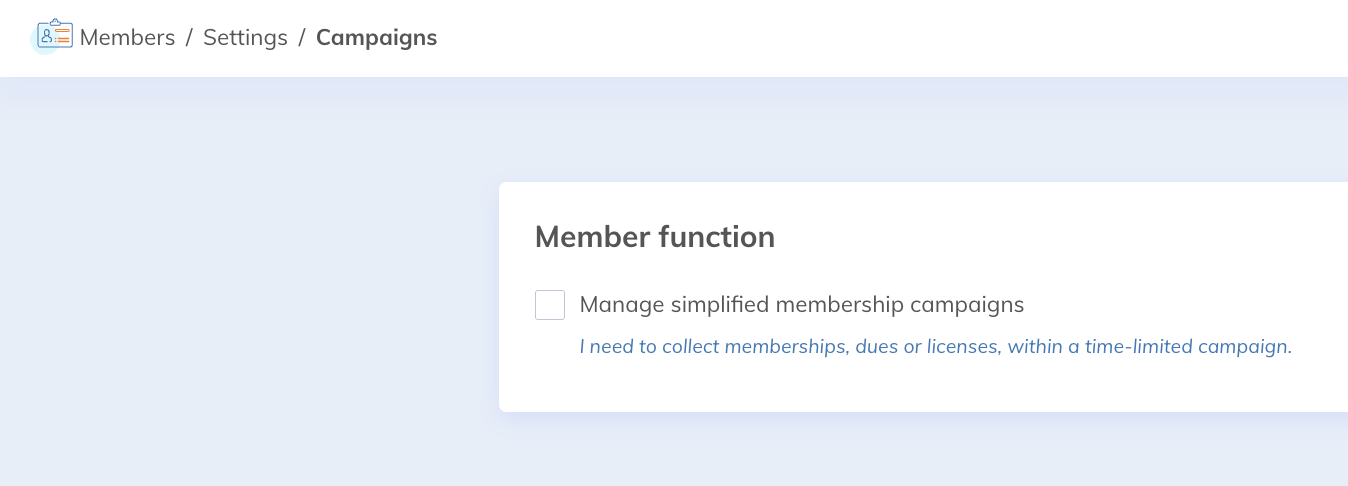Click the 'Member function' heading
The width and height of the screenshot is (1348, 486).
(654, 237)
